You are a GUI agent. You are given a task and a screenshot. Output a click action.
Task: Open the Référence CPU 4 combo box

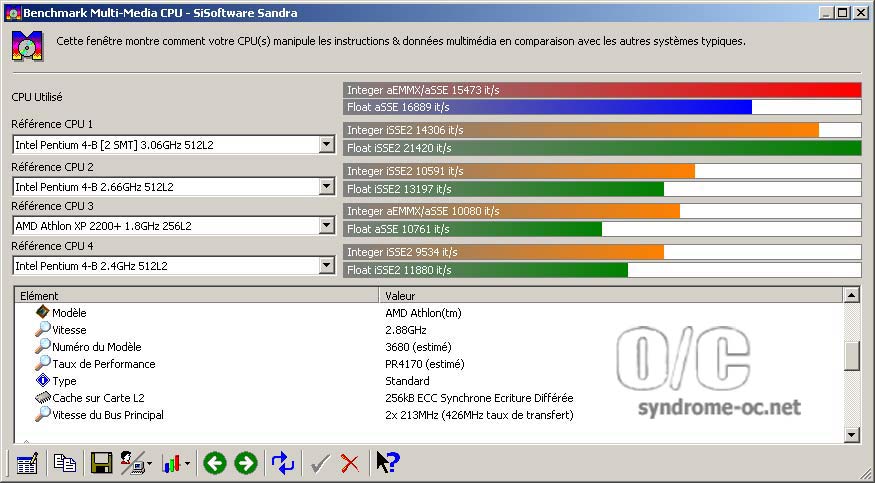point(327,265)
